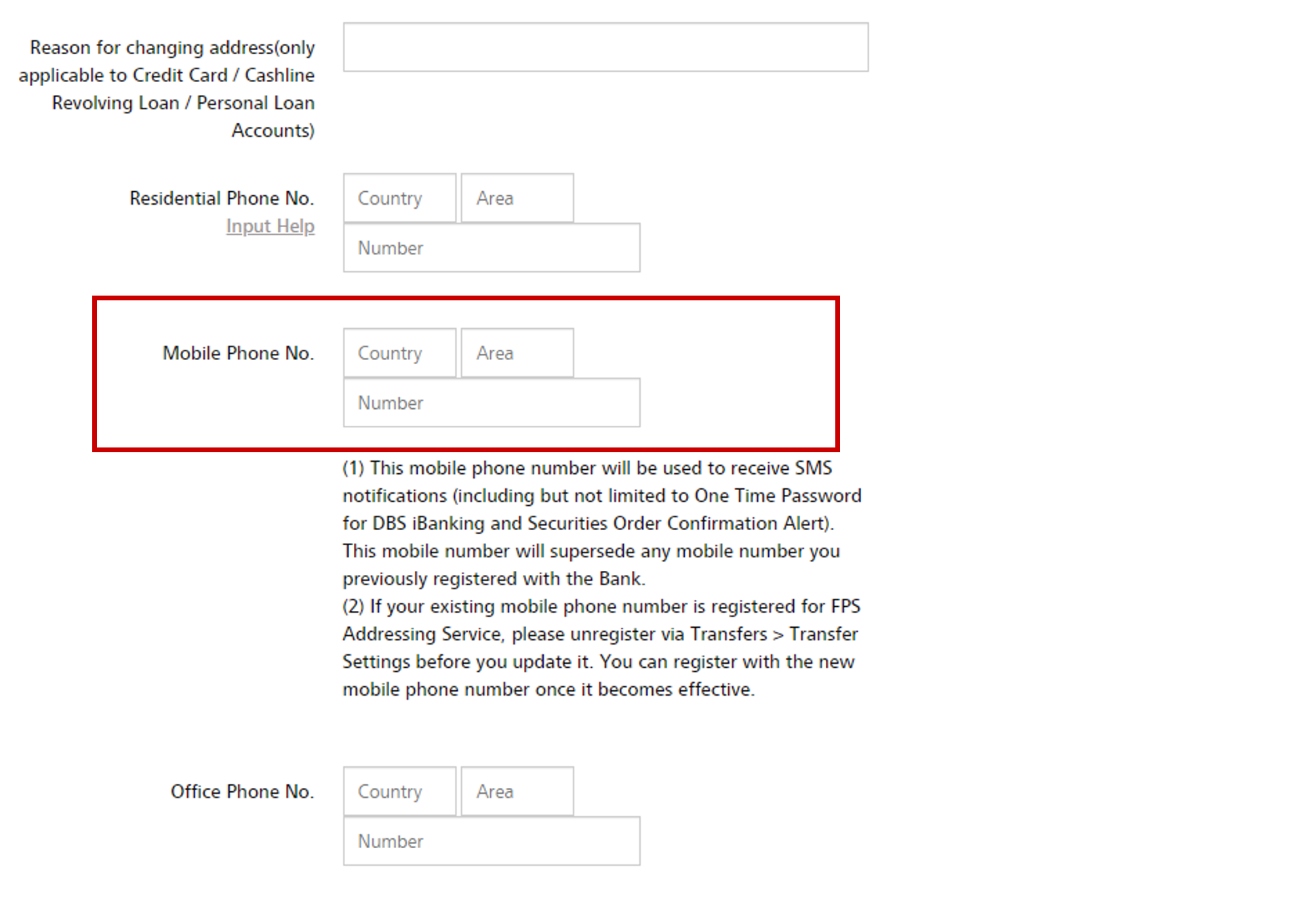
Task: Select the Office Phone Number field
Action: coord(491,841)
